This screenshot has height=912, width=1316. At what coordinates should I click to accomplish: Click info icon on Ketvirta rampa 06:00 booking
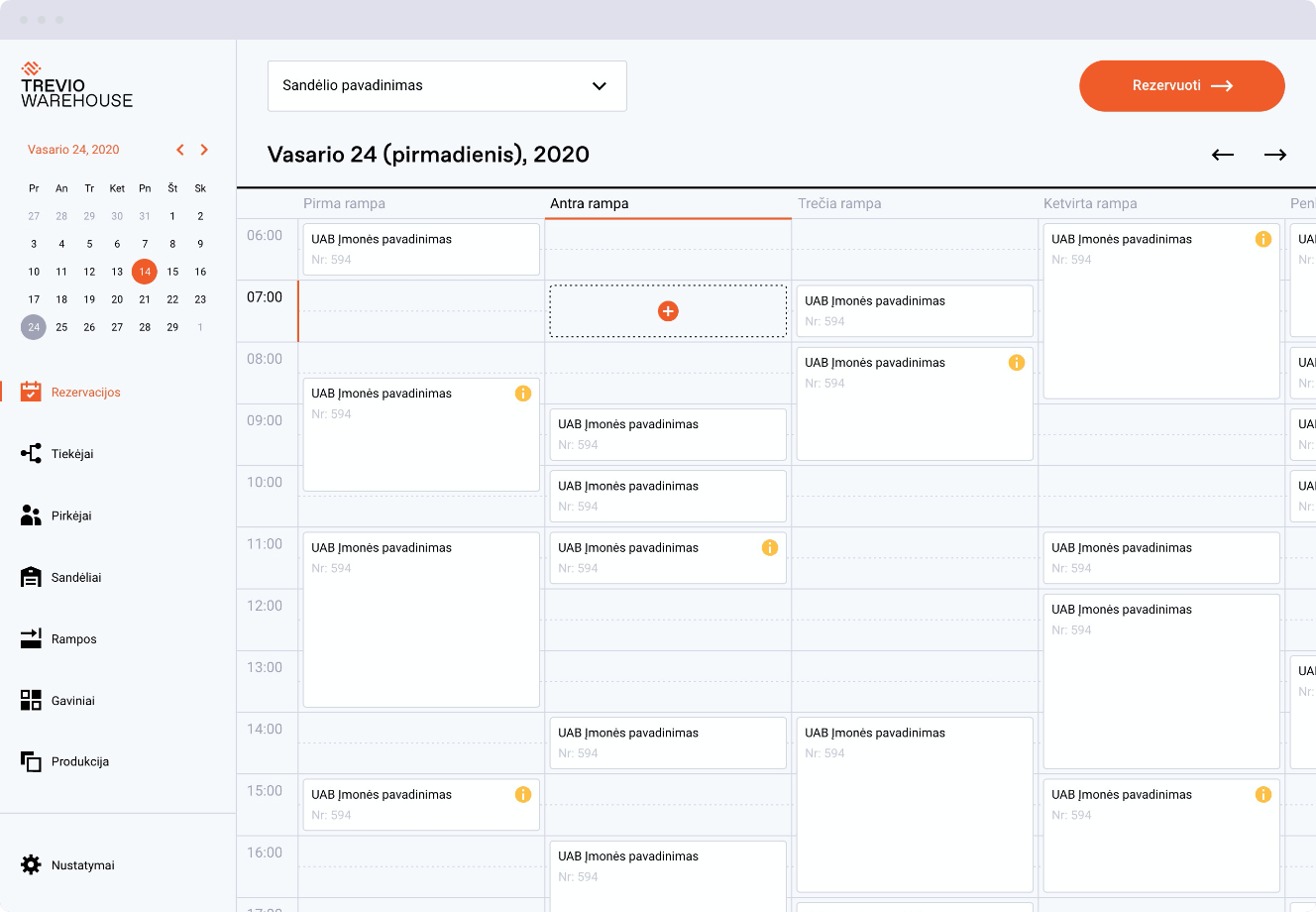[1262, 239]
